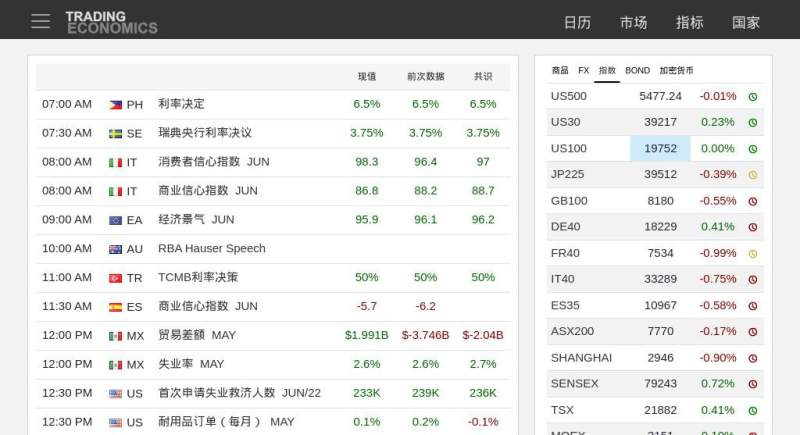Open the US30 index link
The width and height of the screenshot is (800, 435).
(x=565, y=122)
